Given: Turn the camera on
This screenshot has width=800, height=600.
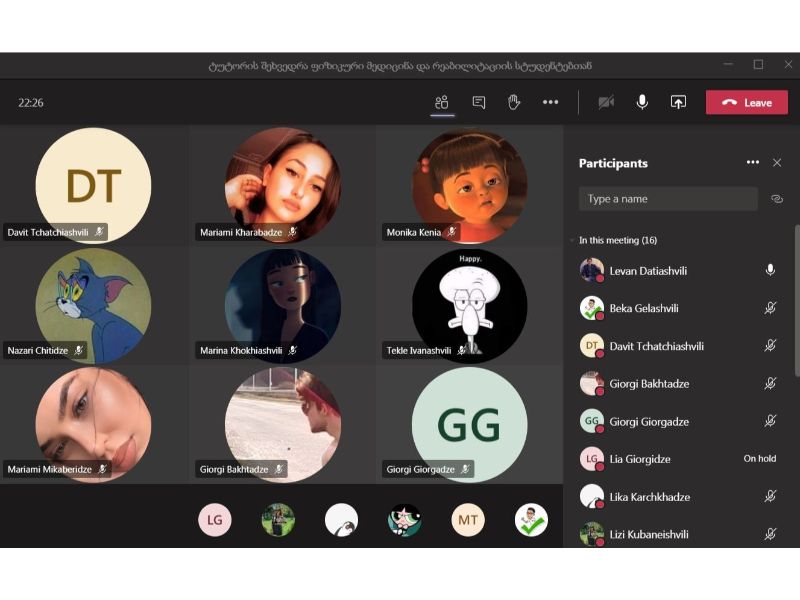Looking at the screenshot, I should pyautogui.click(x=606, y=103).
